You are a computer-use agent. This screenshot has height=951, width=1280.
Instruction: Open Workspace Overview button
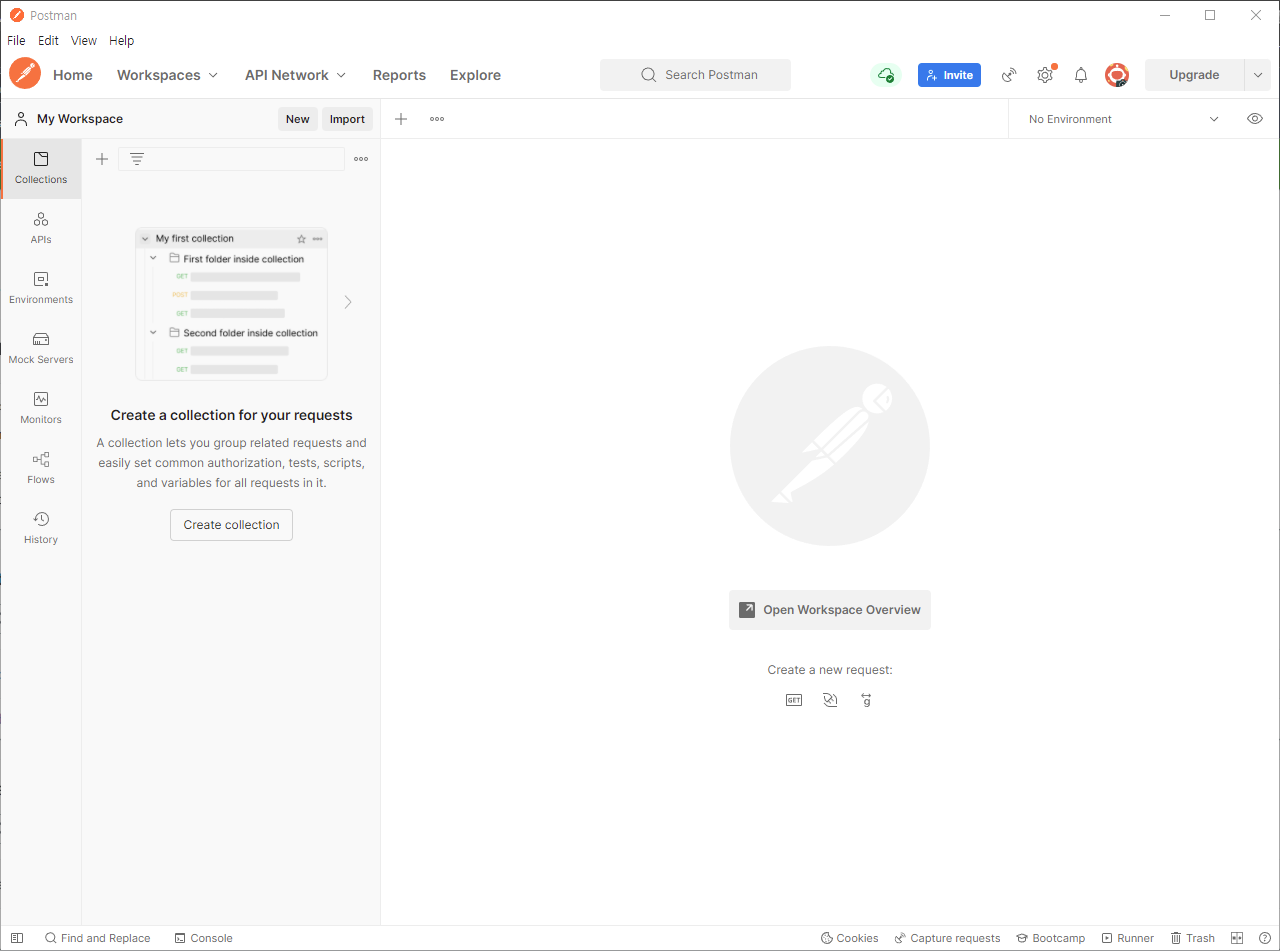[x=830, y=610]
